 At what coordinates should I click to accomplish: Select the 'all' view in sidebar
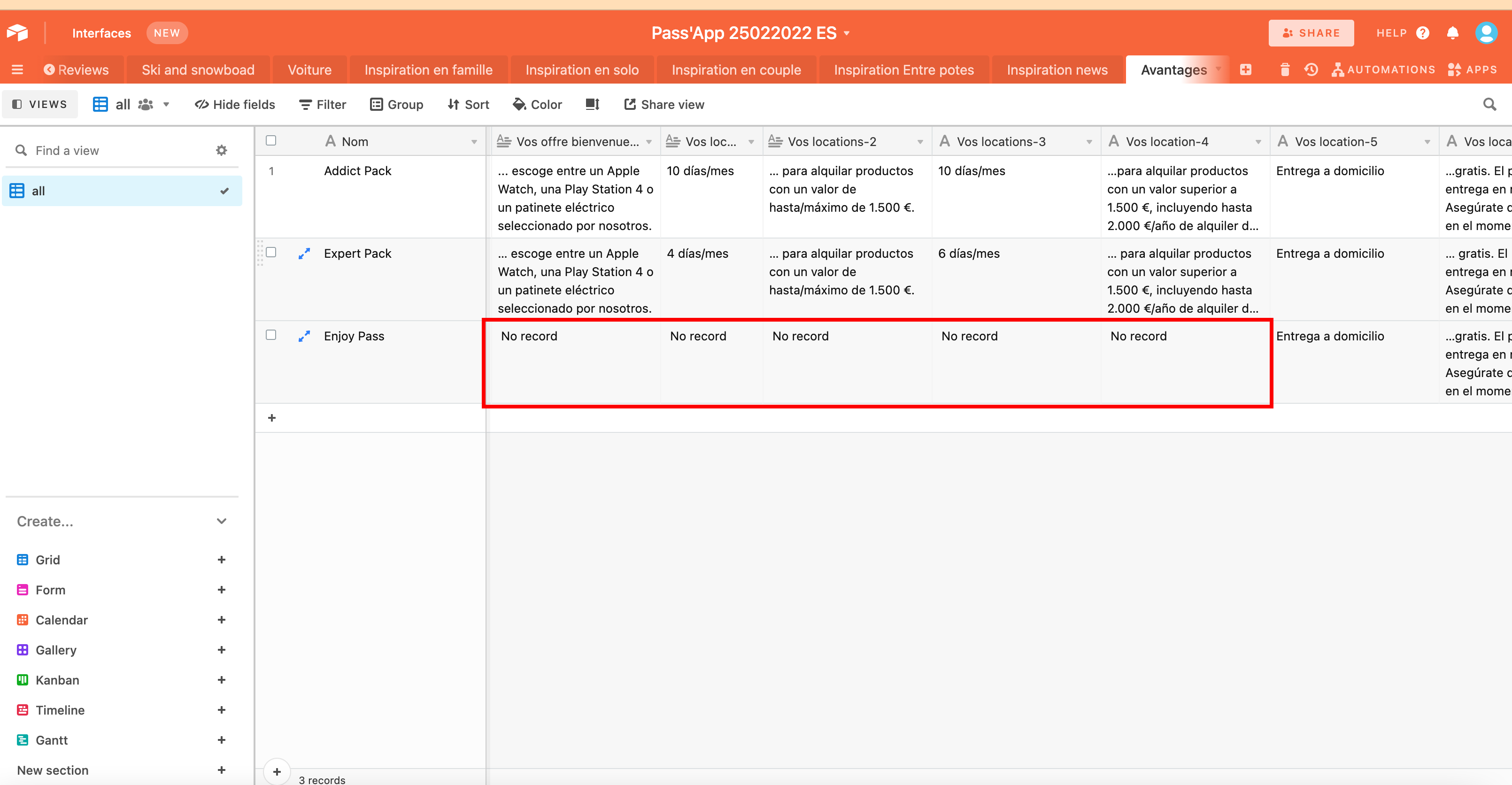(122, 191)
